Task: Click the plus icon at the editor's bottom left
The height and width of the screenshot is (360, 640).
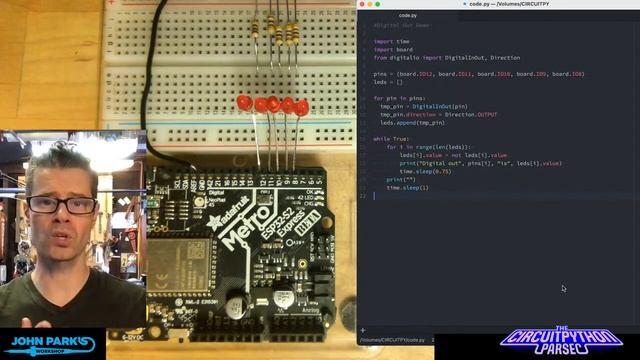Action: click(x=363, y=330)
